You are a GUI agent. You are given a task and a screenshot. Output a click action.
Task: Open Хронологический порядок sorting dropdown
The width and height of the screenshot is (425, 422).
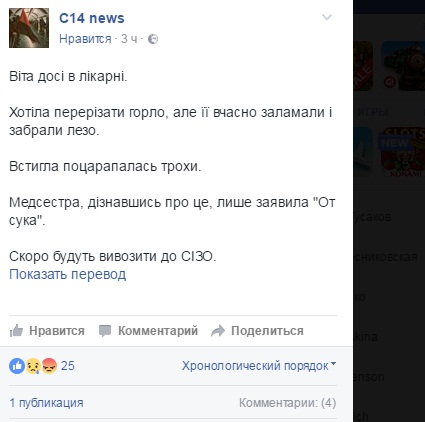259,366
